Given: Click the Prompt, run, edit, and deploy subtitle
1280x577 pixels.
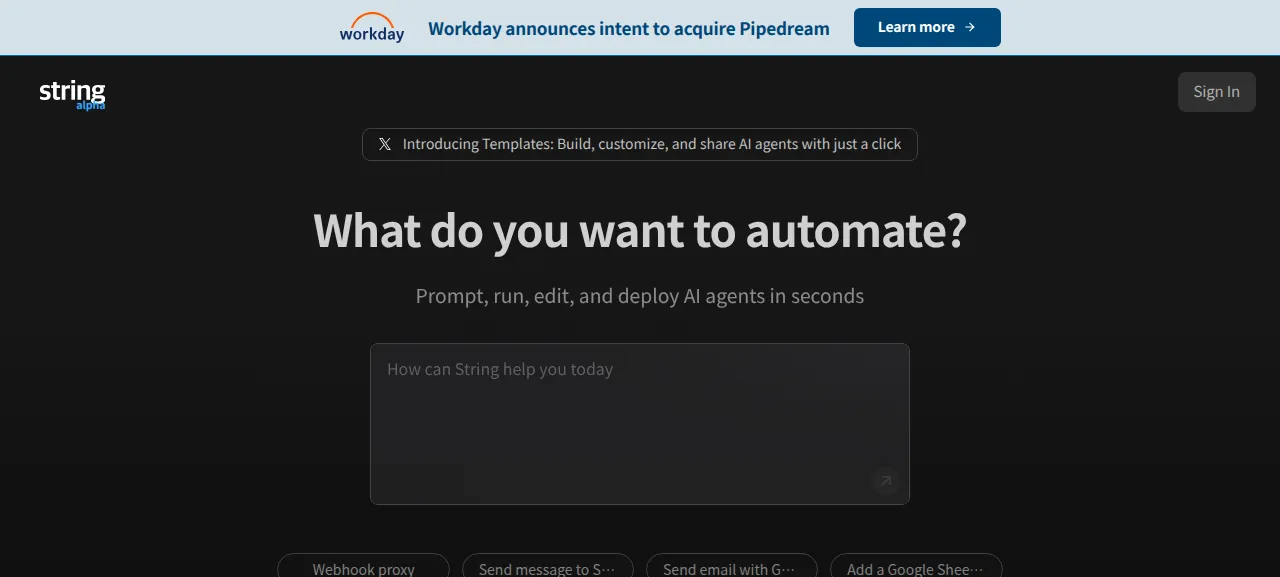Looking at the screenshot, I should pos(640,296).
